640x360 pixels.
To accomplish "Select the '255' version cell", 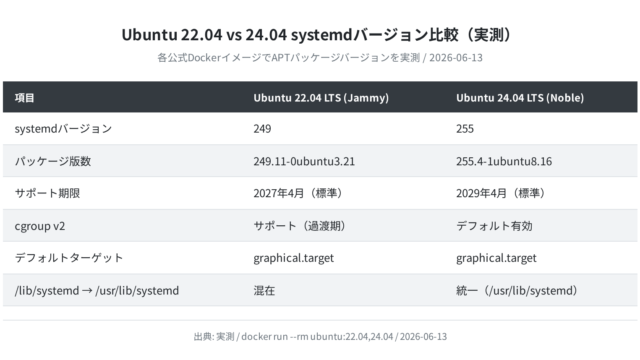I will pos(465,129).
